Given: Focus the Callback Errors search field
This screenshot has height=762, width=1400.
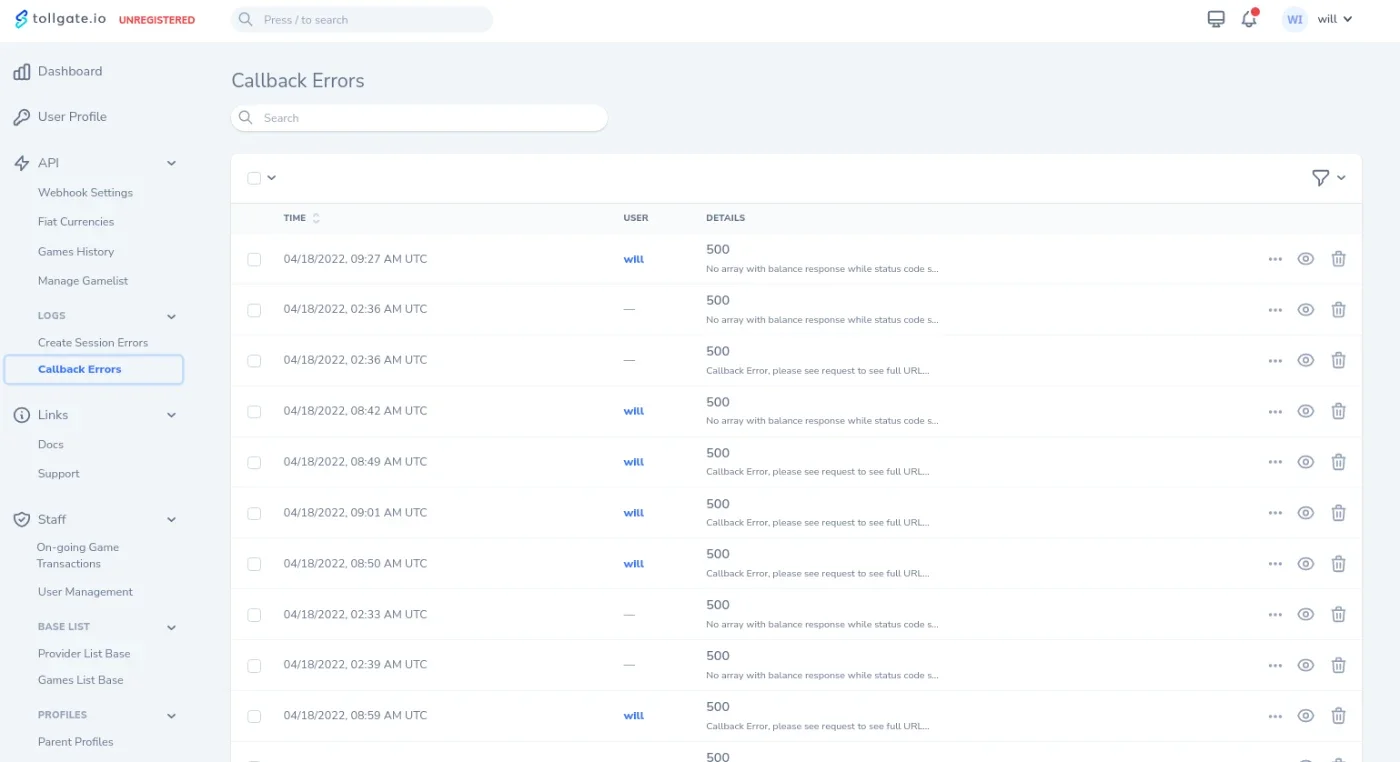Looking at the screenshot, I should pos(419,118).
